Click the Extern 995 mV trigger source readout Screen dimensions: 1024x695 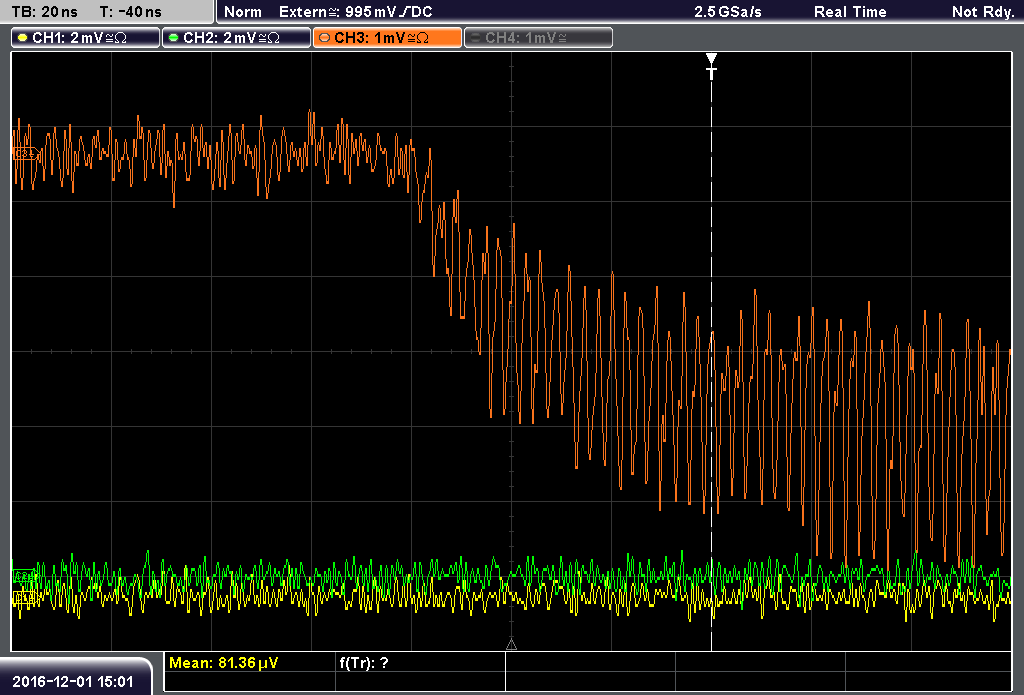[355, 12]
